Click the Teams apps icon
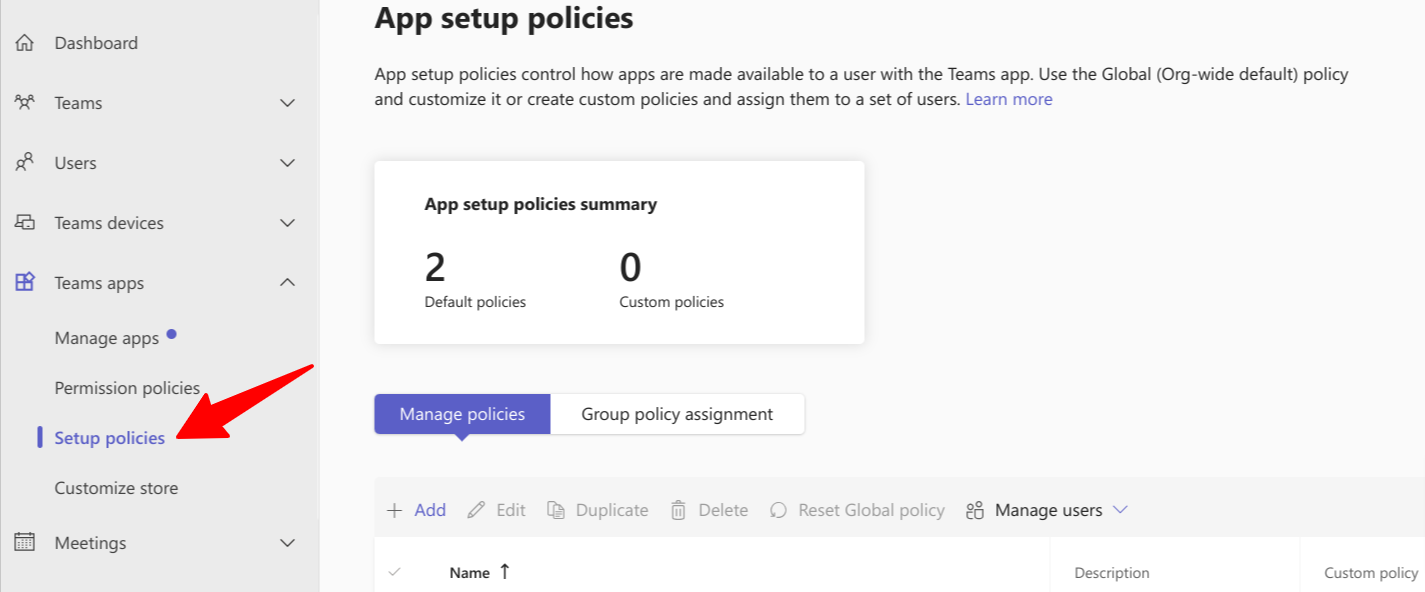Viewport: 1425px width, 592px height. (25, 283)
